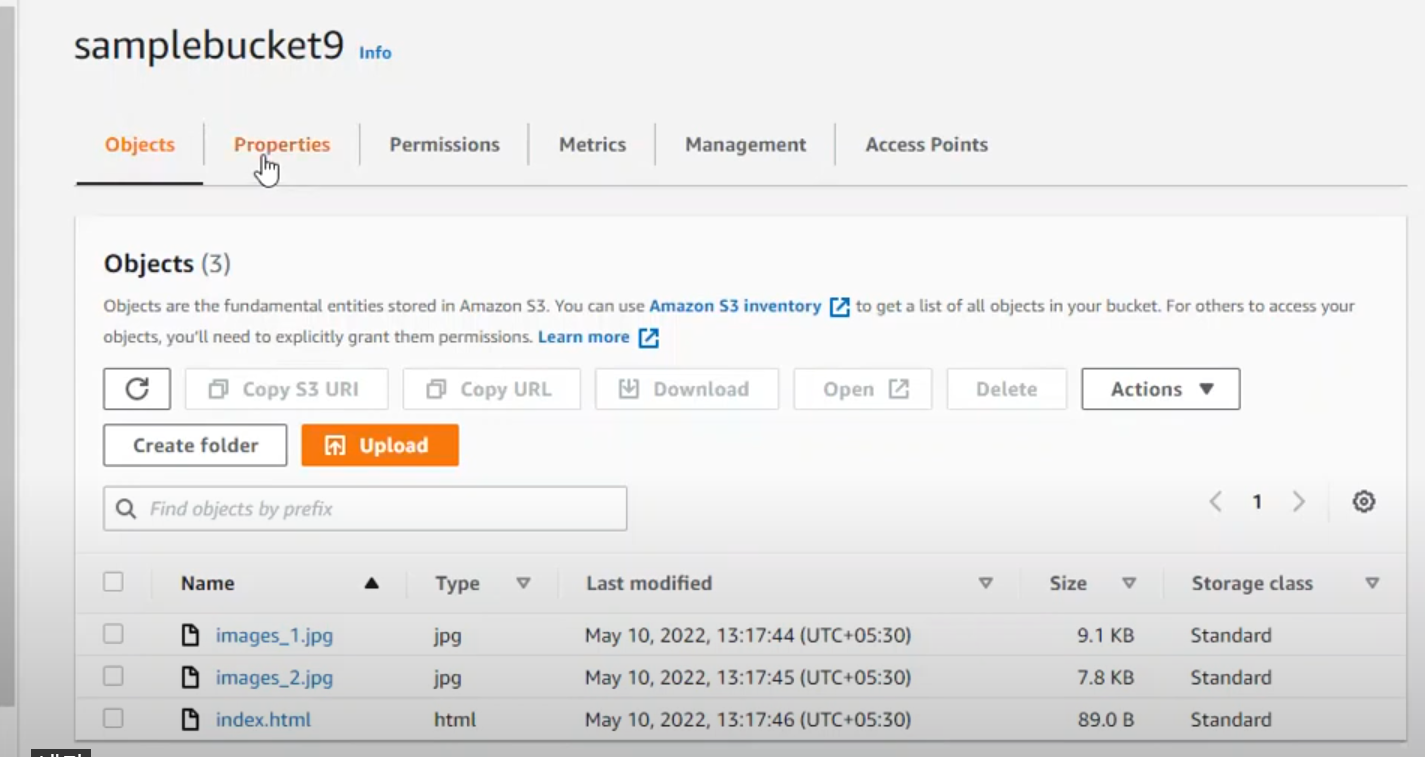Open the table preferences gear icon
Image resolution: width=1425 pixels, height=757 pixels.
pos(1364,502)
